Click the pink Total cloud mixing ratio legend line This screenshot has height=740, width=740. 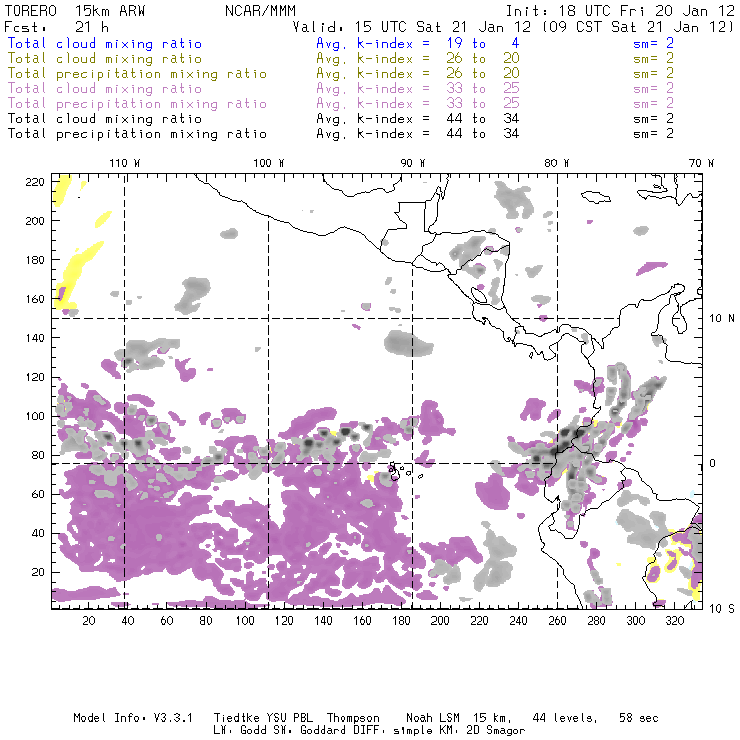pos(105,89)
